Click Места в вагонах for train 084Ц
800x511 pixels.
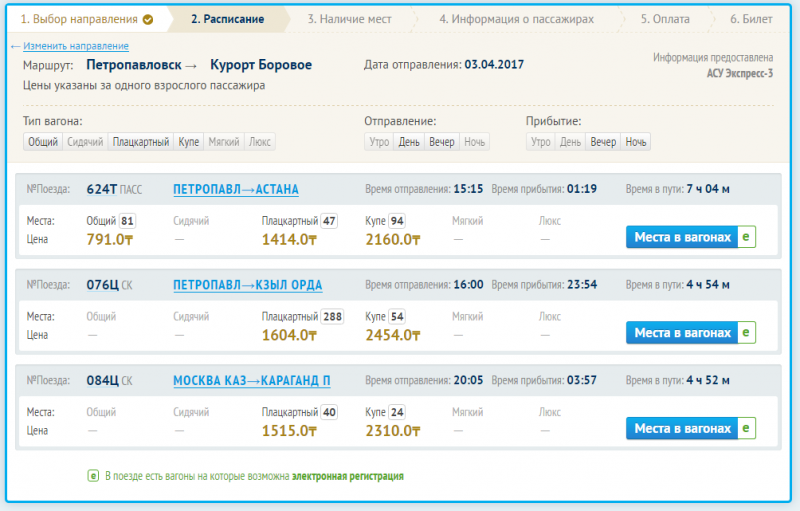(682, 428)
